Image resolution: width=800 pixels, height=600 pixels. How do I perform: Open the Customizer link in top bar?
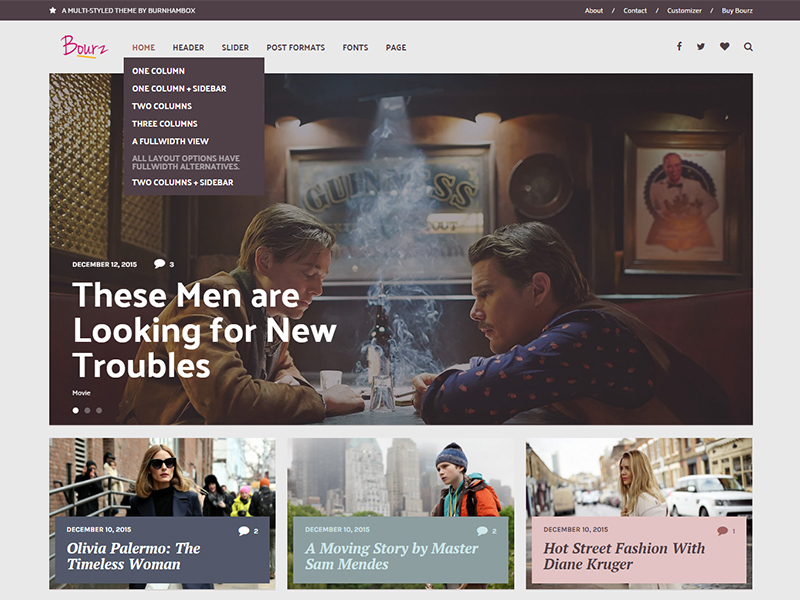[x=684, y=10]
